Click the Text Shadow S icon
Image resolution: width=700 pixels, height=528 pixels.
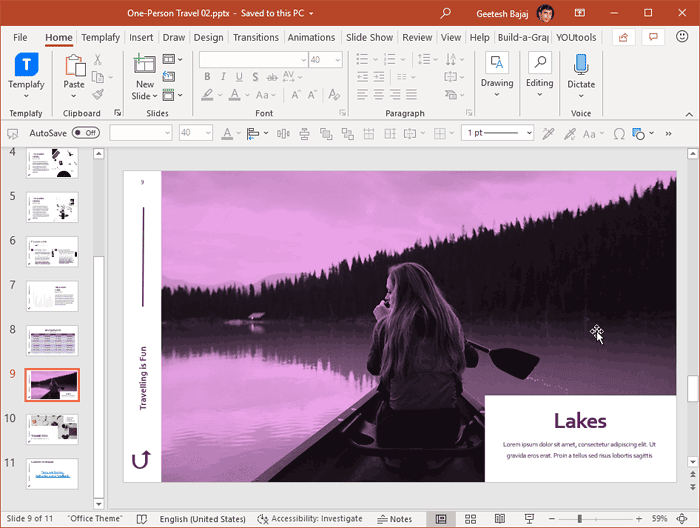click(255, 77)
